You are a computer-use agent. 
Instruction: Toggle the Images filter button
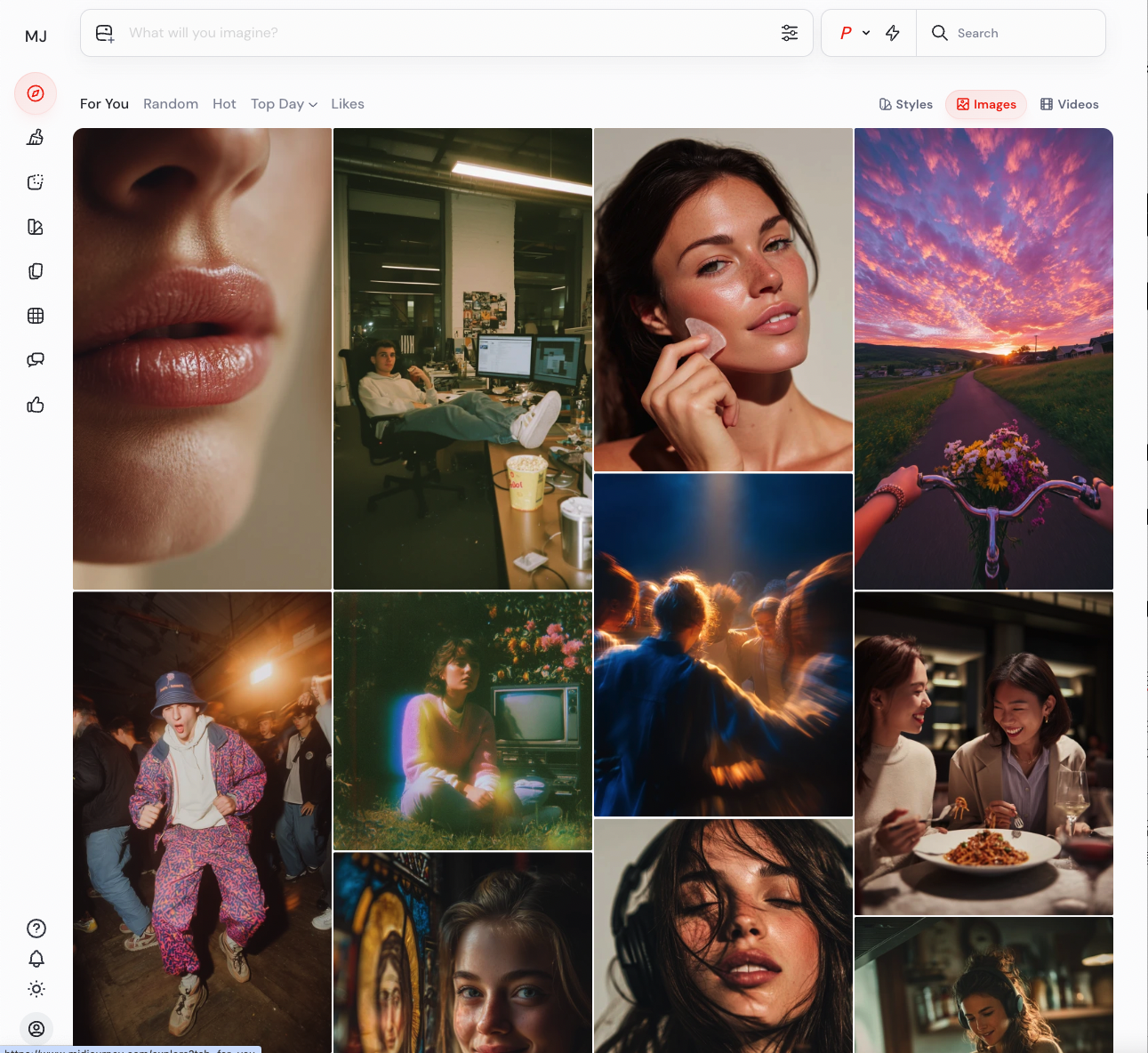[986, 104]
